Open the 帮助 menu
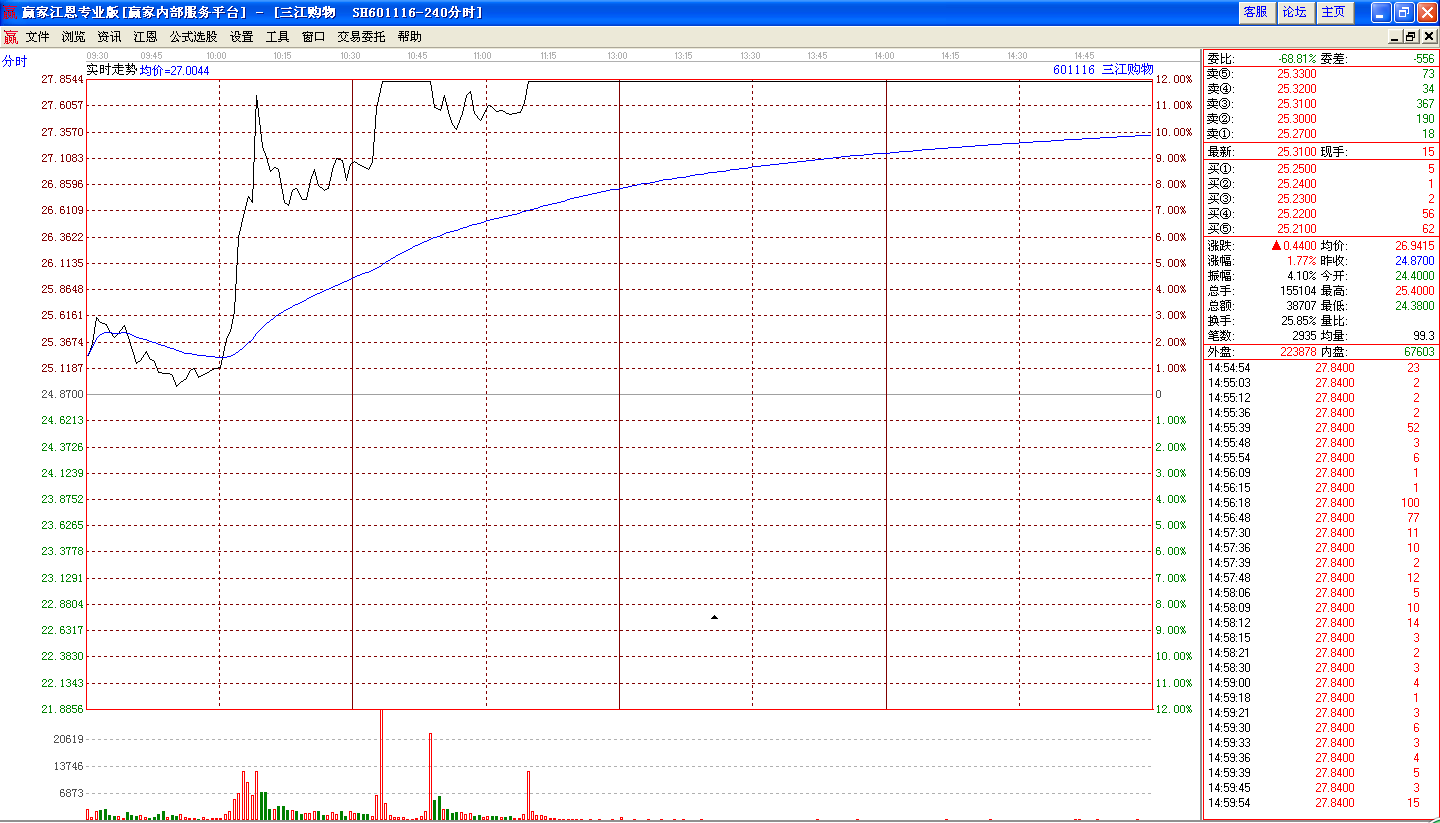 pos(410,37)
